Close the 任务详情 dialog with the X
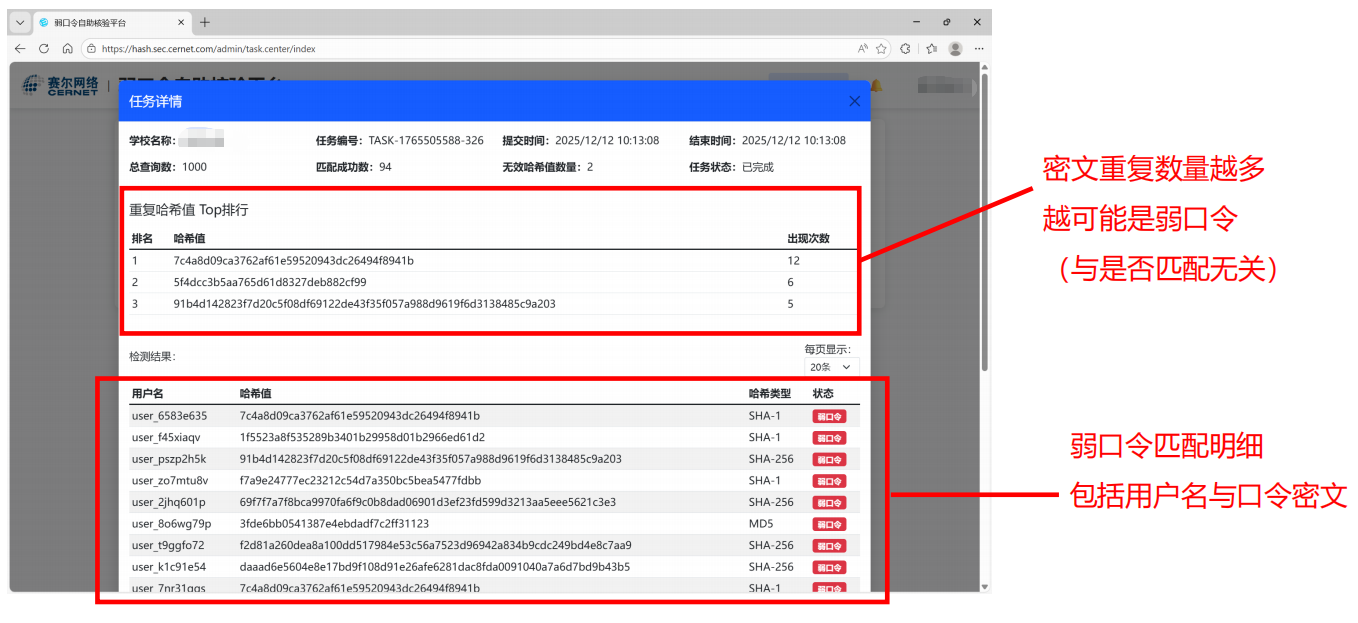 point(854,101)
